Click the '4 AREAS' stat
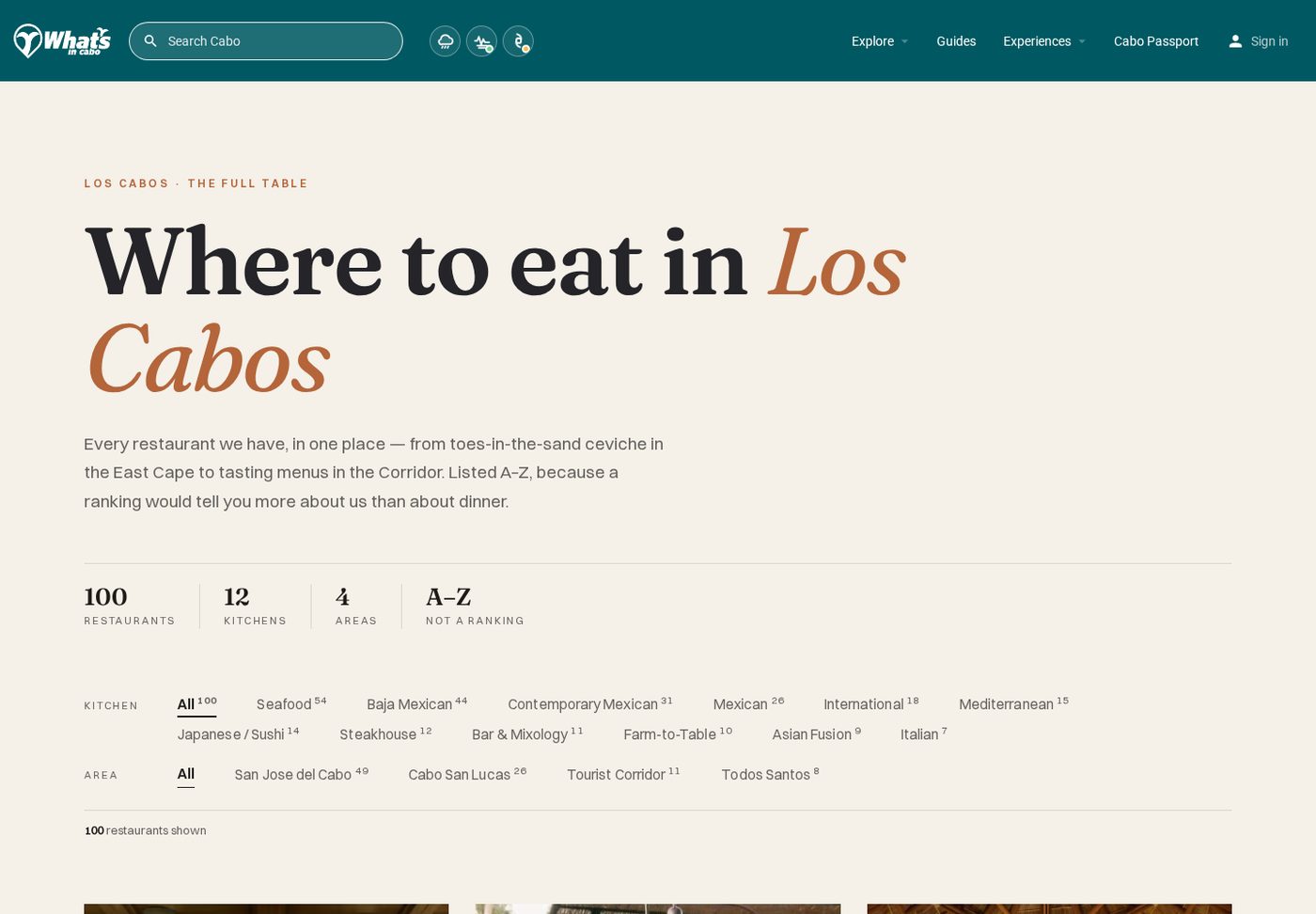Screen dimensions: 1316x914 click(356, 606)
